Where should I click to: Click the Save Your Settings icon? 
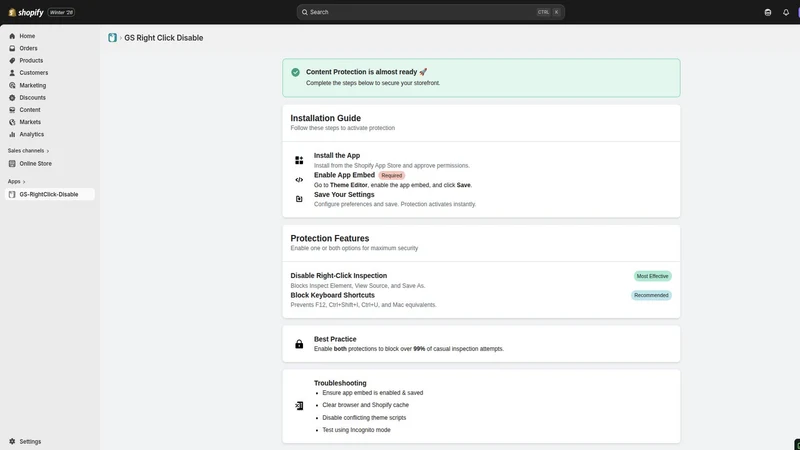pos(299,199)
